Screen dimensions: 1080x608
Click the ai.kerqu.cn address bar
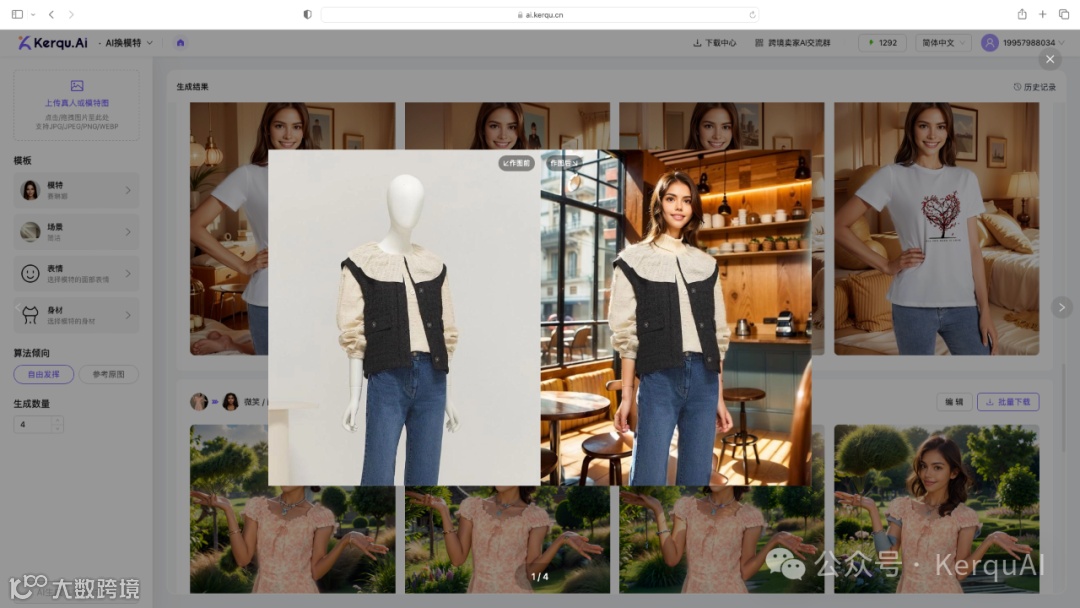(540, 14)
